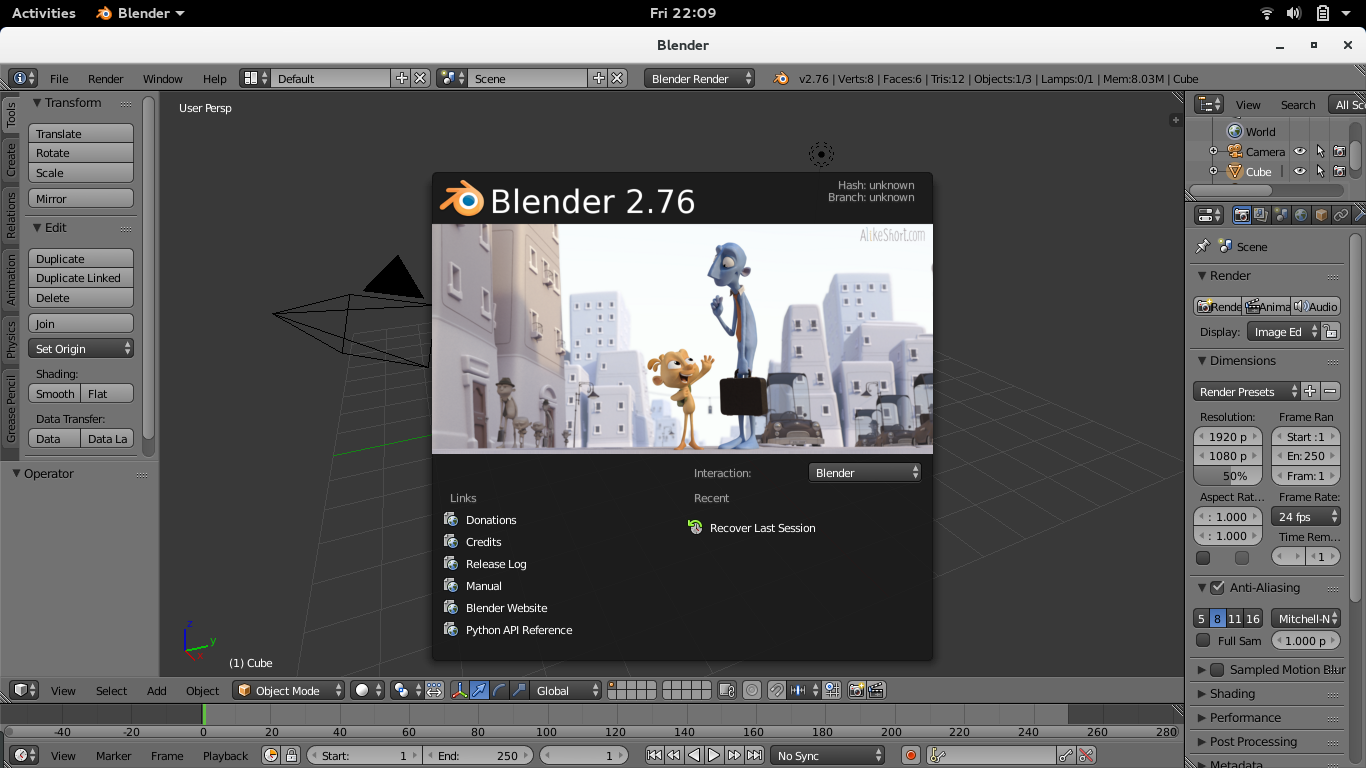Viewport: 1366px width, 768px height.
Task: Open the No Sync dropdown in timeline
Action: pos(829,756)
